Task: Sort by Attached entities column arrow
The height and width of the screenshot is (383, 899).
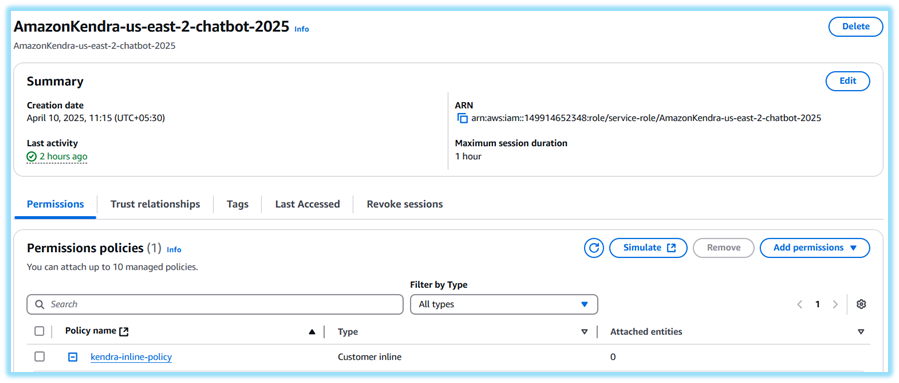Action: [x=861, y=332]
